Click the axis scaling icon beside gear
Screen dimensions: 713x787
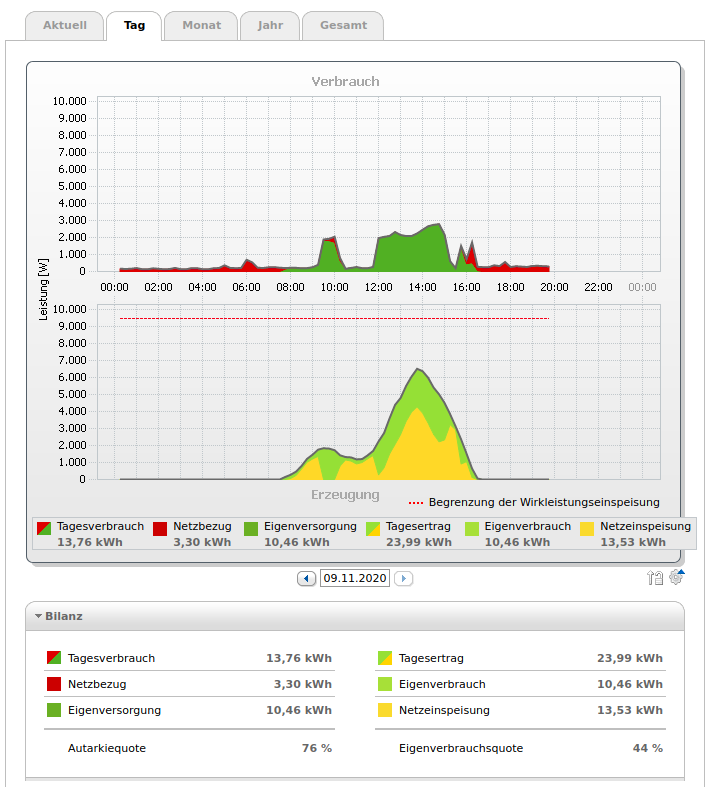point(656,577)
